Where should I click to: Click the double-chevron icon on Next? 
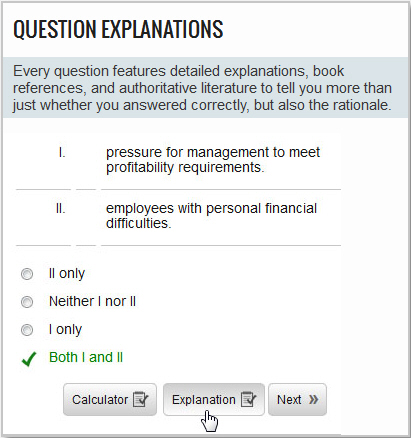tap(313, 399)
